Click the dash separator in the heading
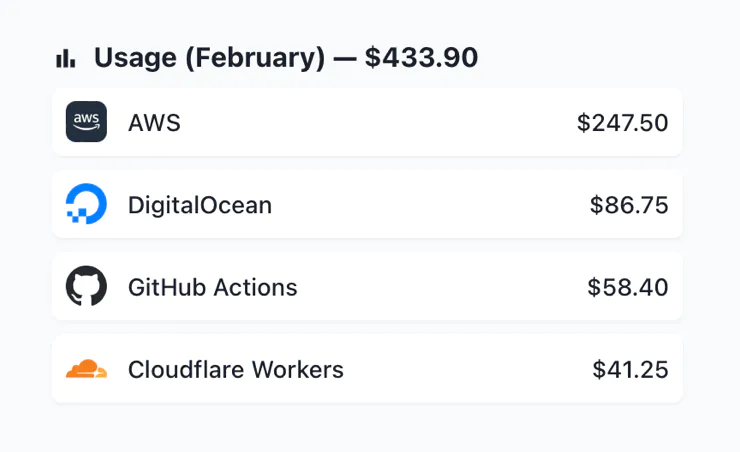Screen dimensions: 740x452 345,58
